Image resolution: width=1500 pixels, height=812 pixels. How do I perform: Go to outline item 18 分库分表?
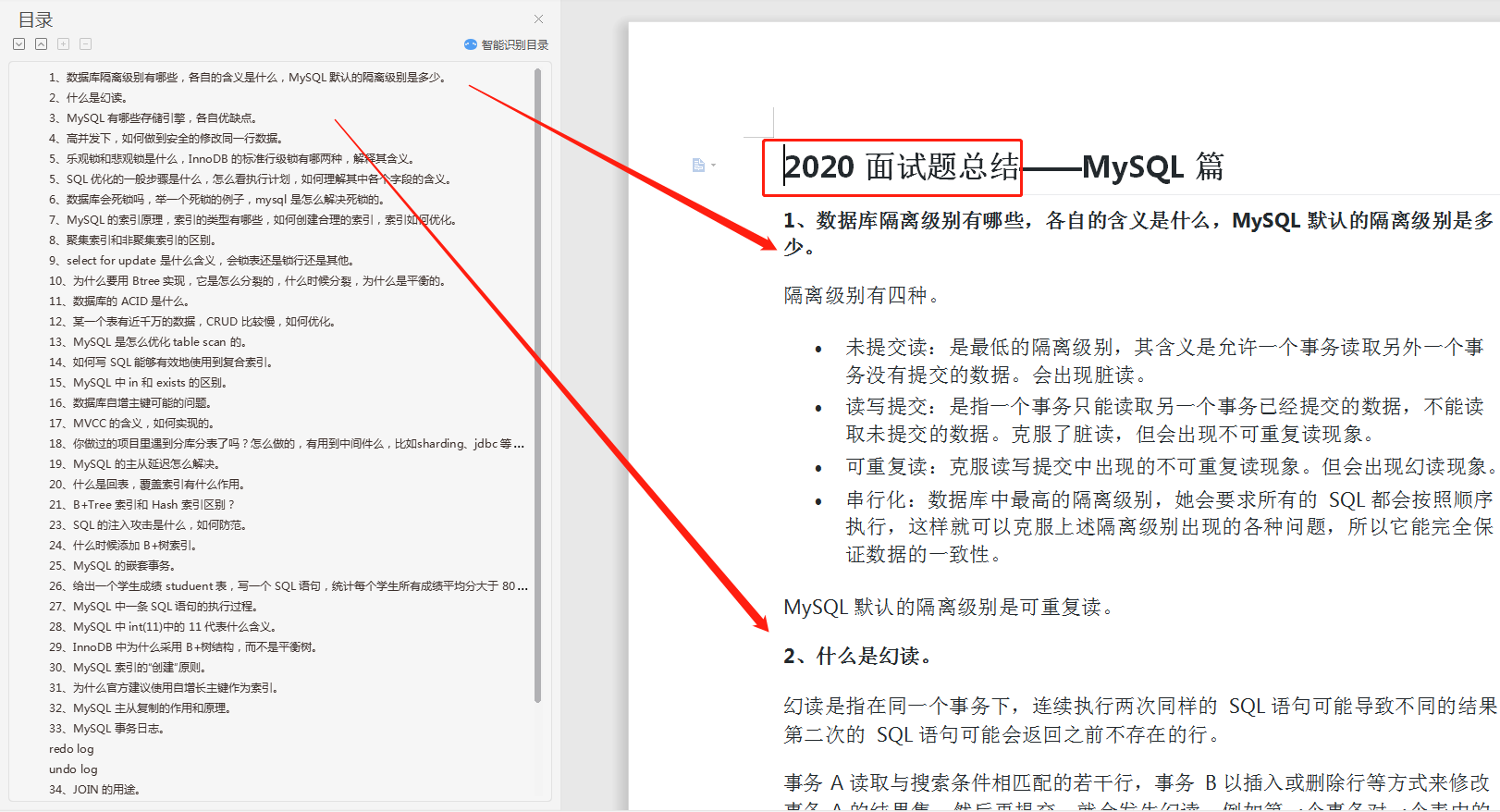pyautogui.click(x=288, y=444)
